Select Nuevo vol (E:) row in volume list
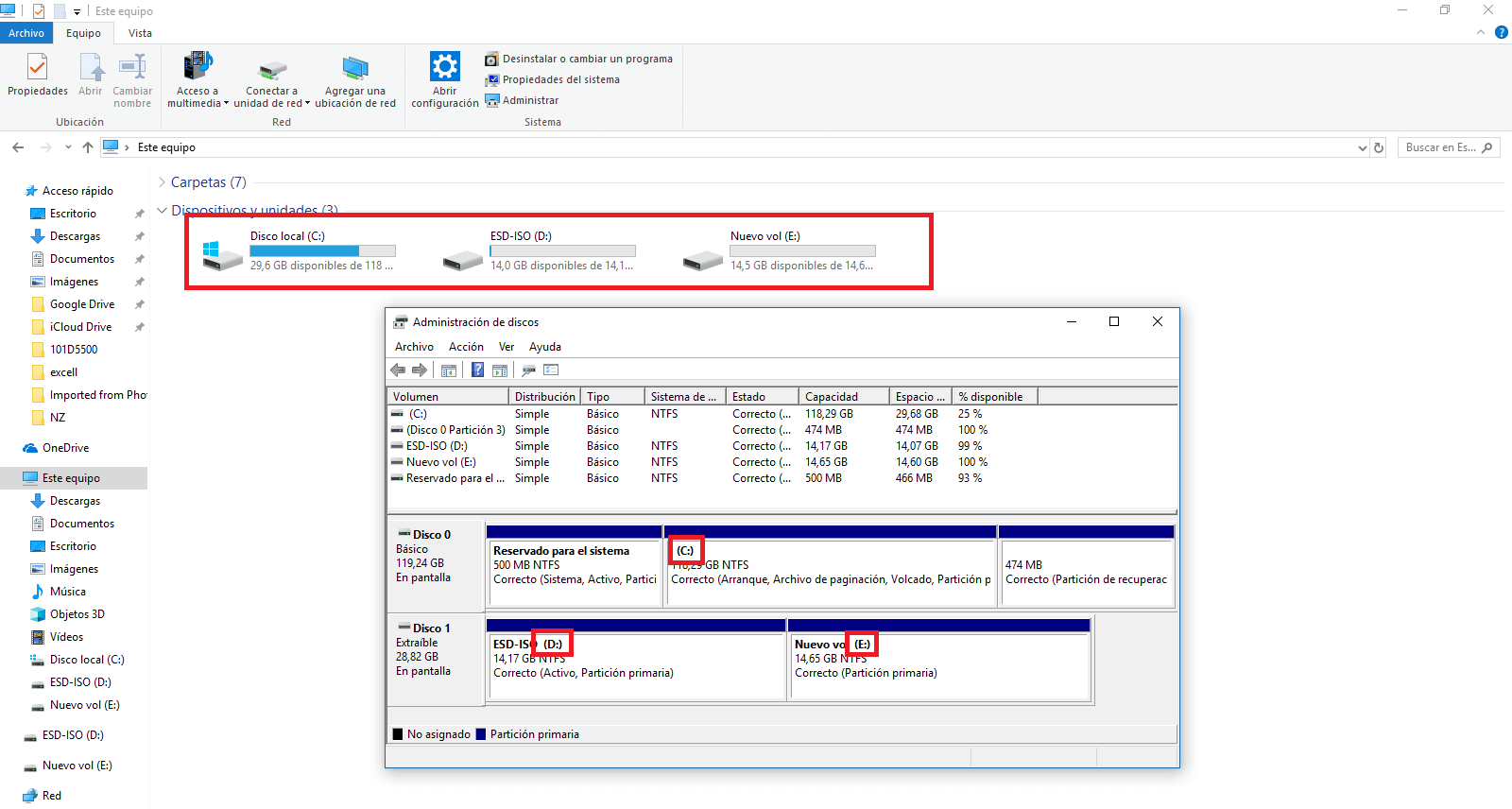The height and width of the screenshot is (809, 1512). tap(782, 462)
